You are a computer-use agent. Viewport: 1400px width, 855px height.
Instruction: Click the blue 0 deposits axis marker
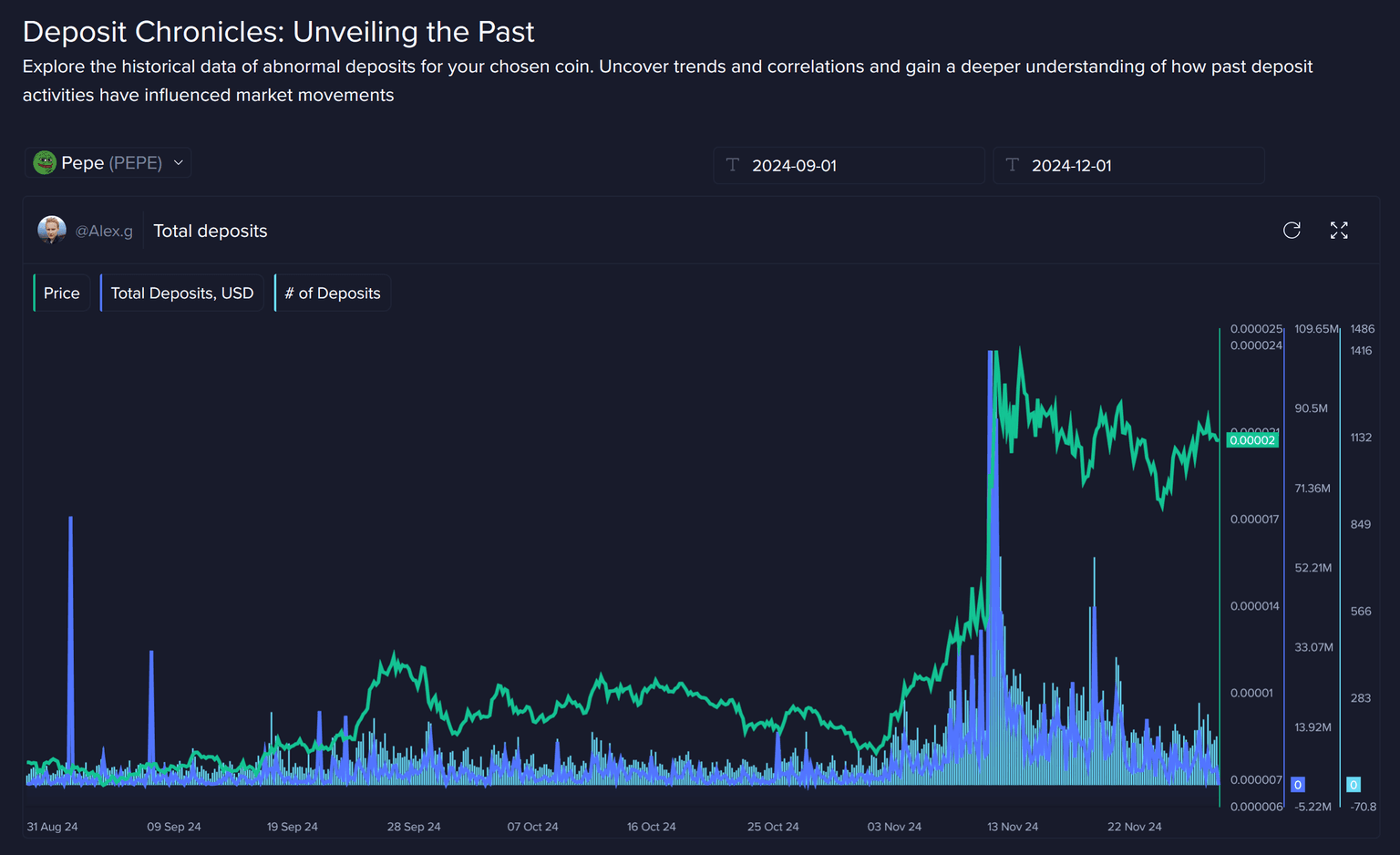pyautogui.click(x=1298, y=785)
